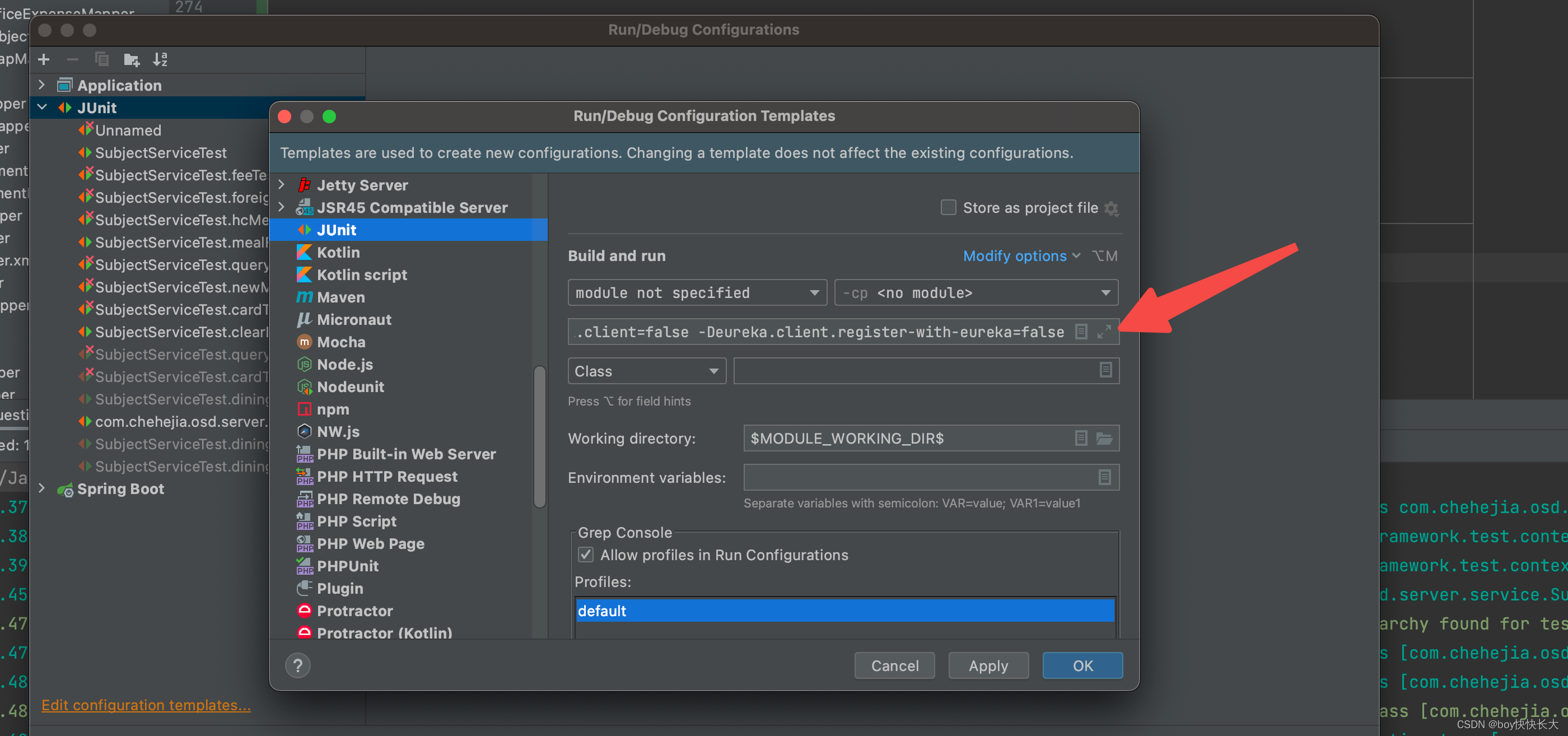
Task: Select the default Grep Console profile
Action: pyautogui.click(x=845, y=611)
